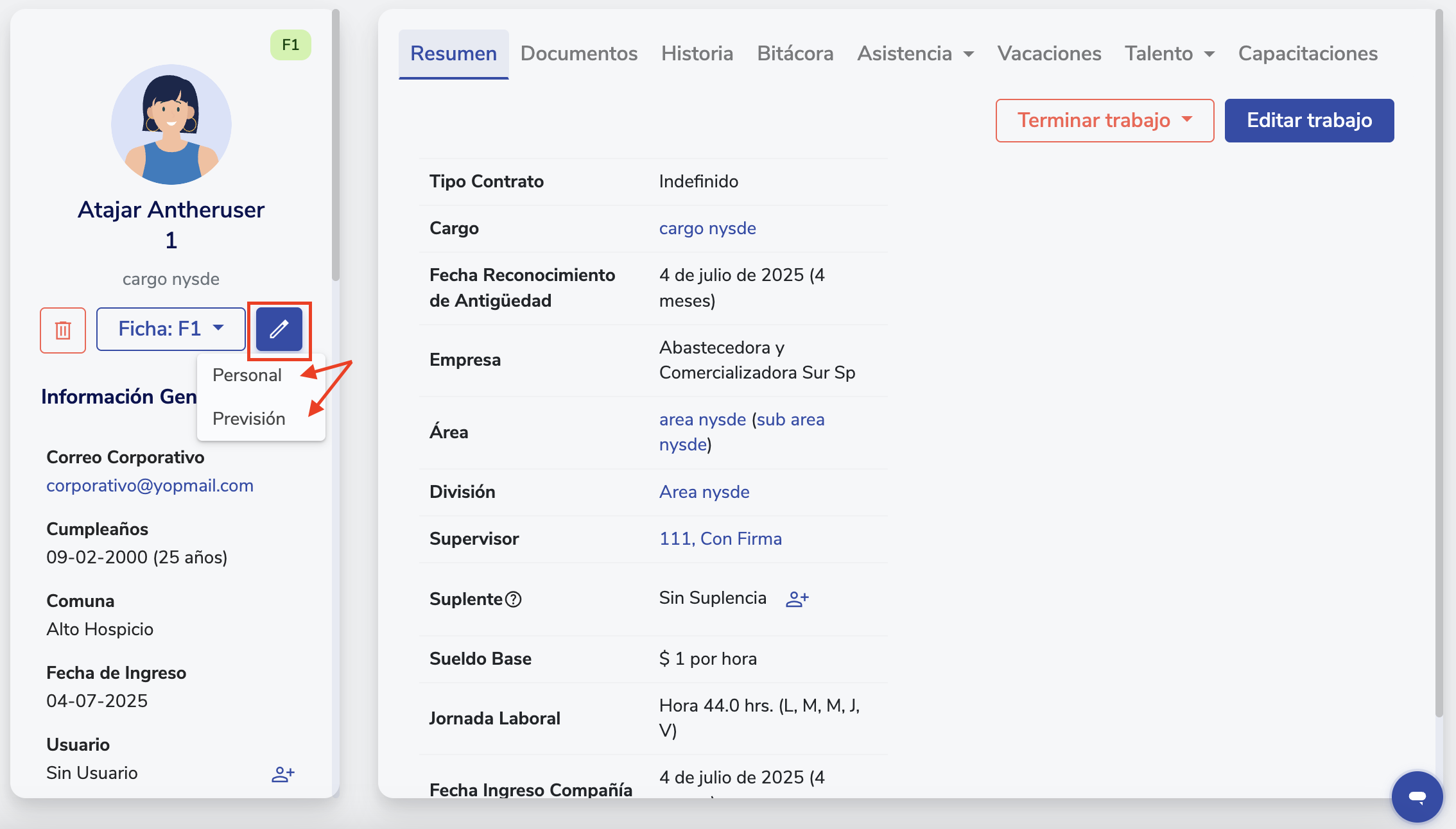The width and height of the screenshot is (1456, 829).
Task: Select Personal from the edit menu
Action: pos(247,375)
